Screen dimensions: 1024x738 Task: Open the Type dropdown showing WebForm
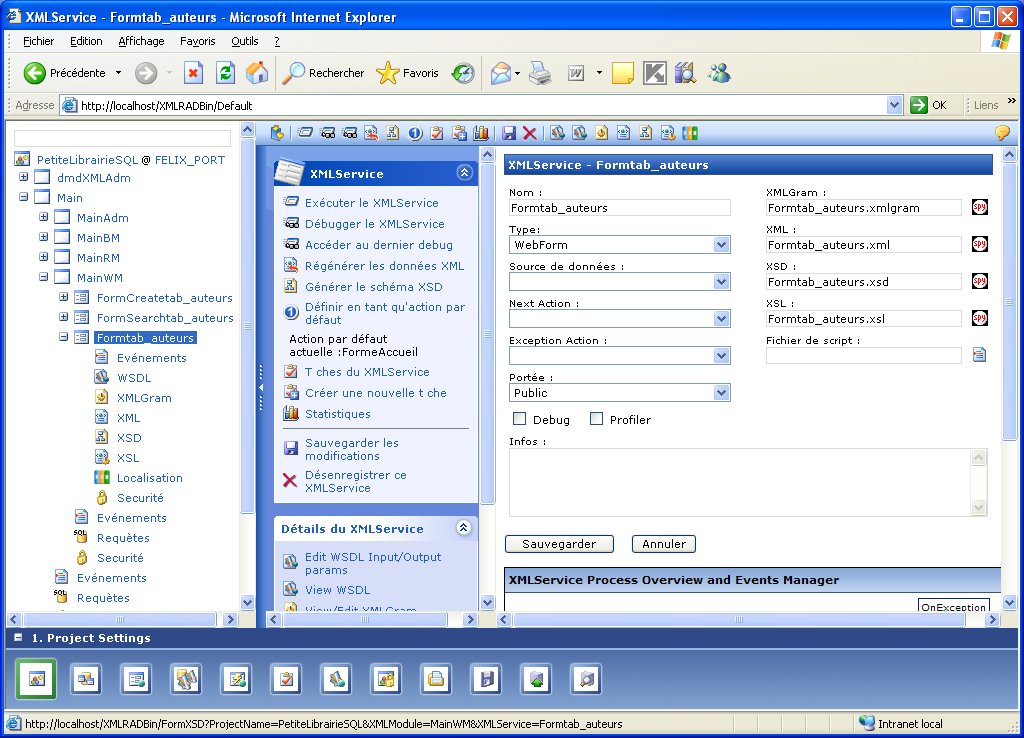(x=721, y=245)
